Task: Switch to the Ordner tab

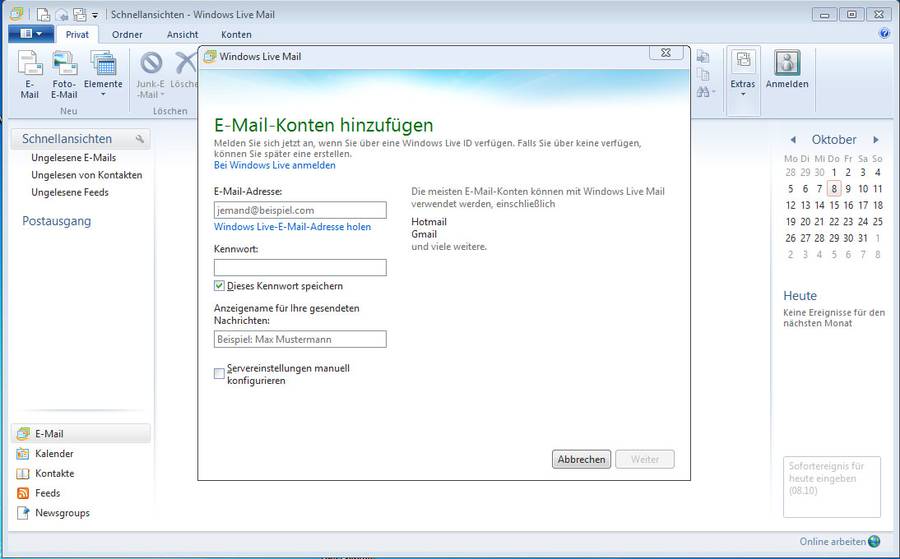Action: tap(127, 34)
